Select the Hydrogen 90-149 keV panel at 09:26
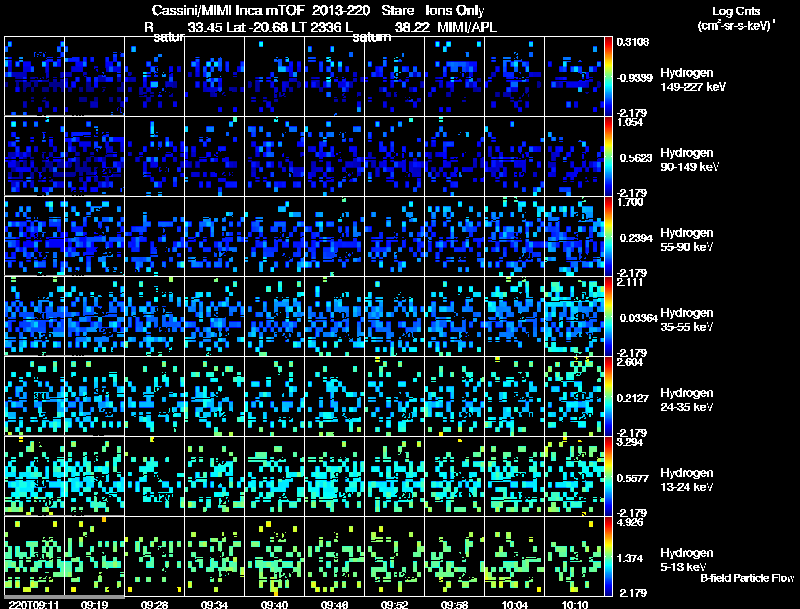This screenshot has width=800, height=609. click(155, 156)
